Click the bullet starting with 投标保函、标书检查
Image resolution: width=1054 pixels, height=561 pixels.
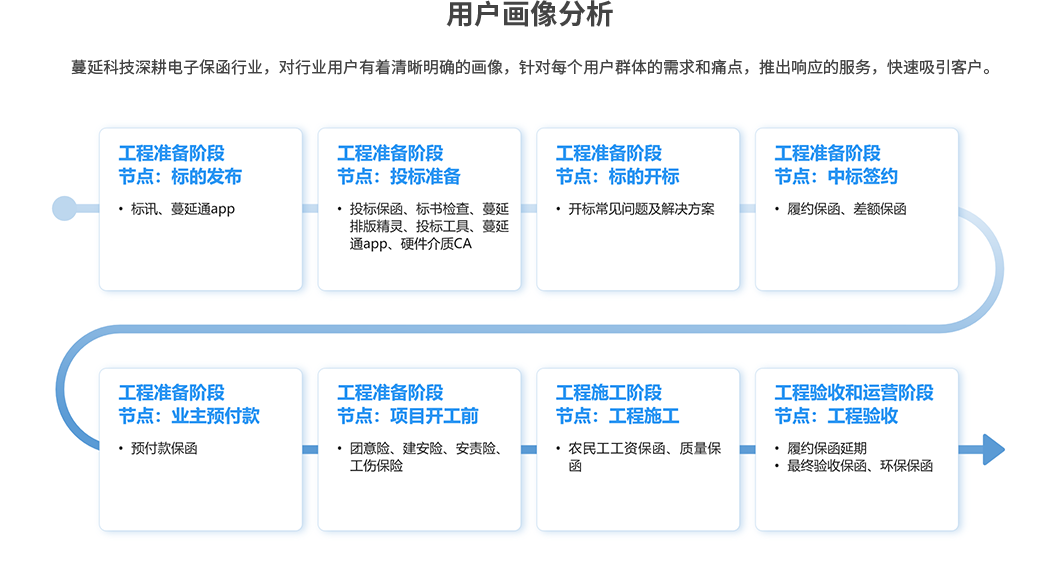click(x=429, y=226)
